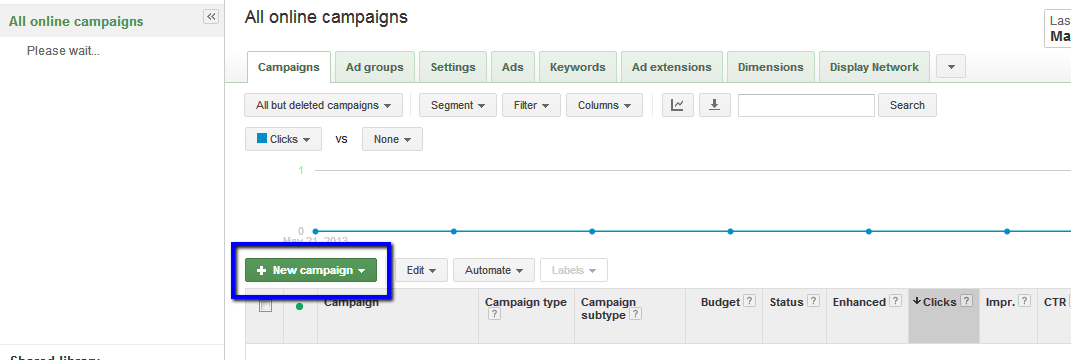
Task: Switch to the Ad groups tab
Action: 374,67
